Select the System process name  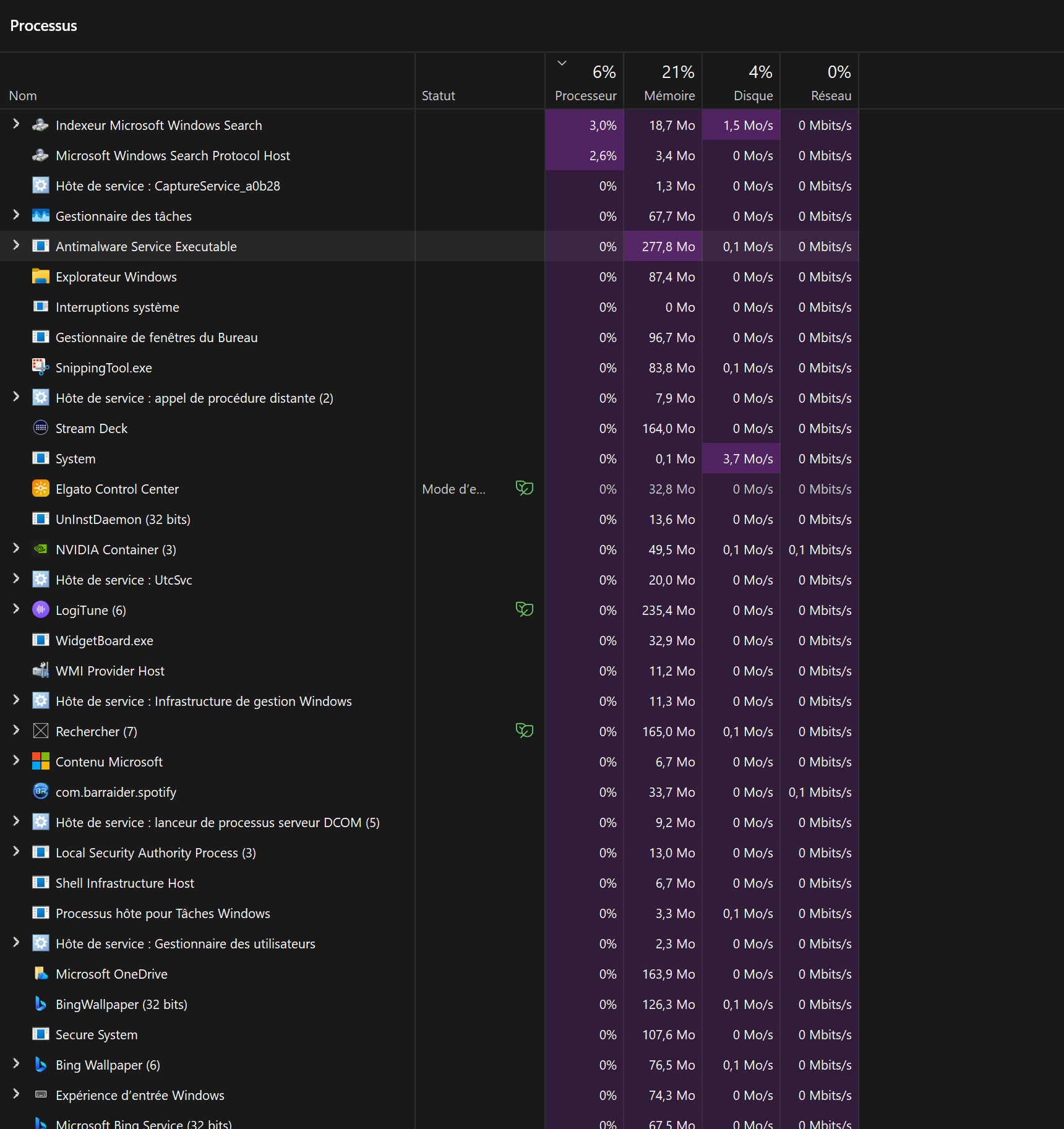click(x=75, y=459)
